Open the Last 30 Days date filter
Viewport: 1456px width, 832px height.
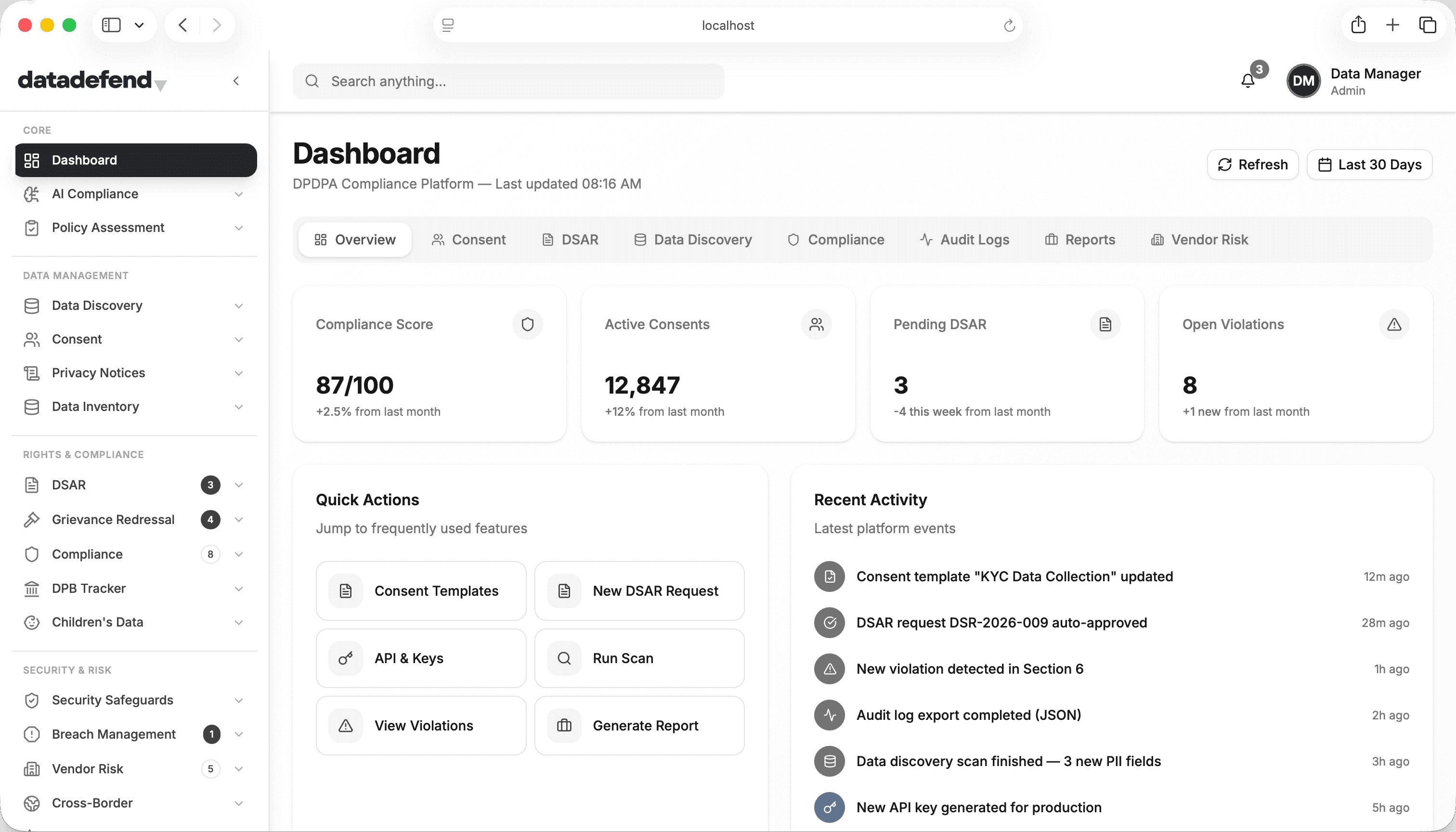[x=1369, y=165]
